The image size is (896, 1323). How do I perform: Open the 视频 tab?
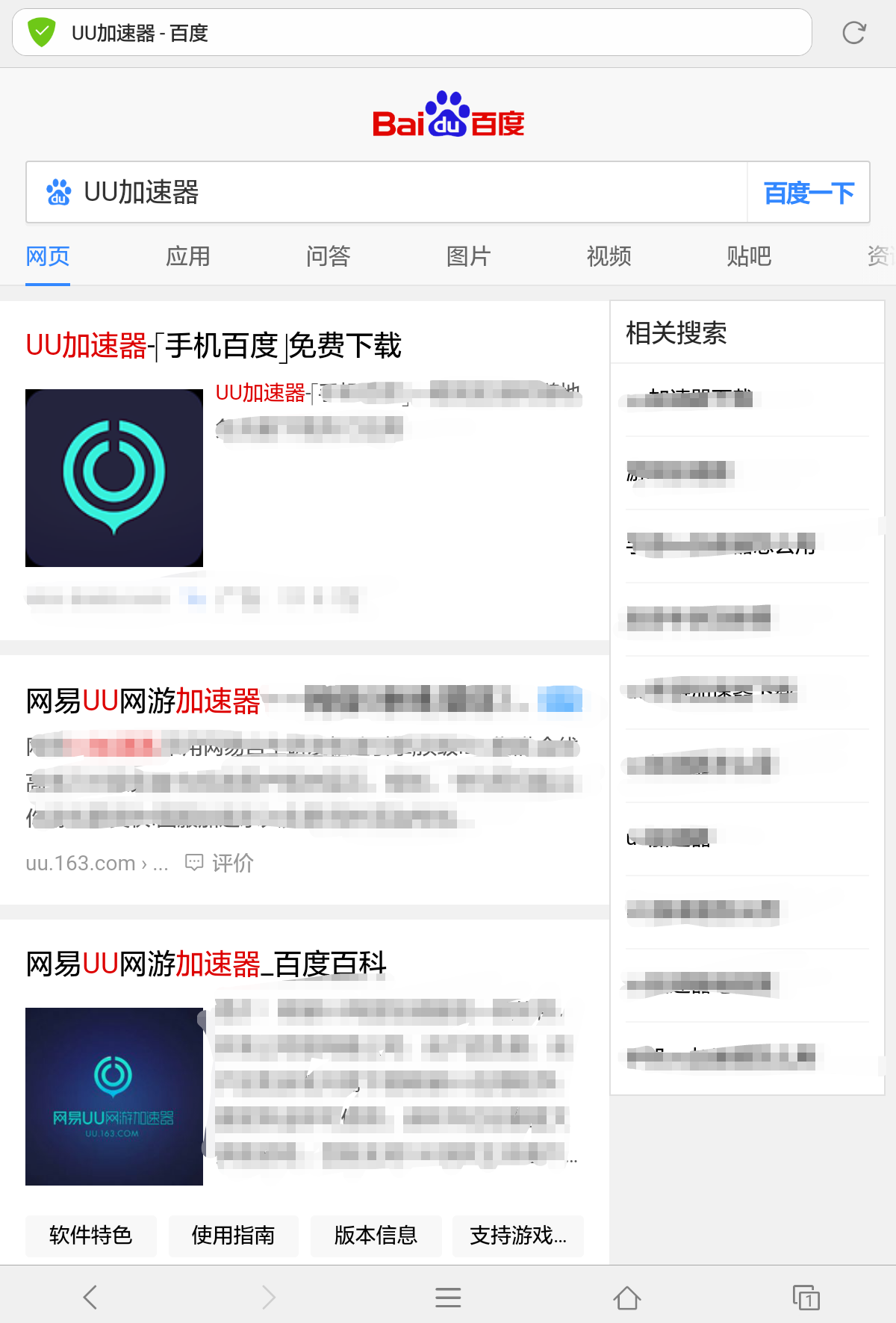609,256
